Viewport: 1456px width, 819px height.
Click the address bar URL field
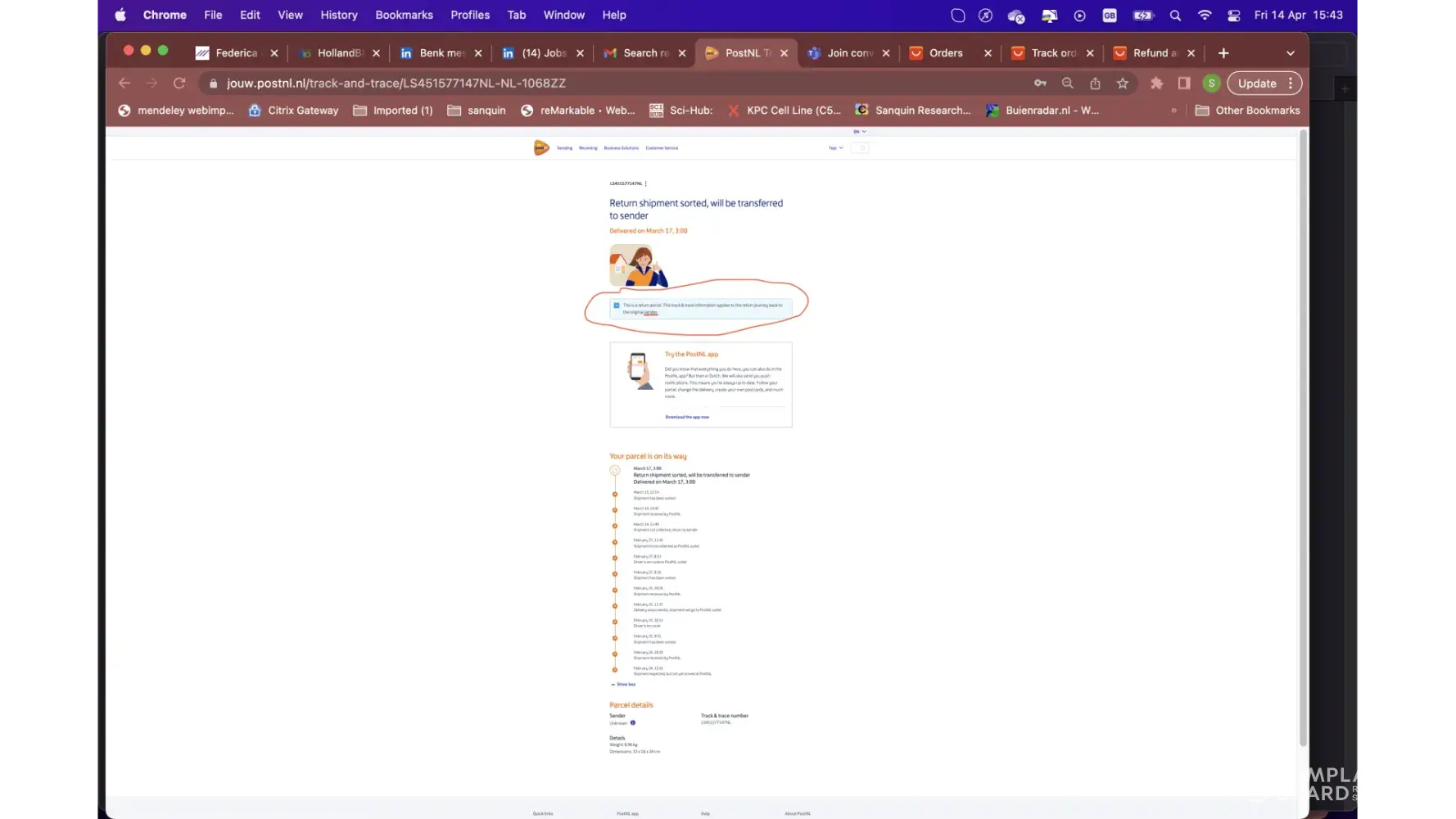tap(573, 84)
